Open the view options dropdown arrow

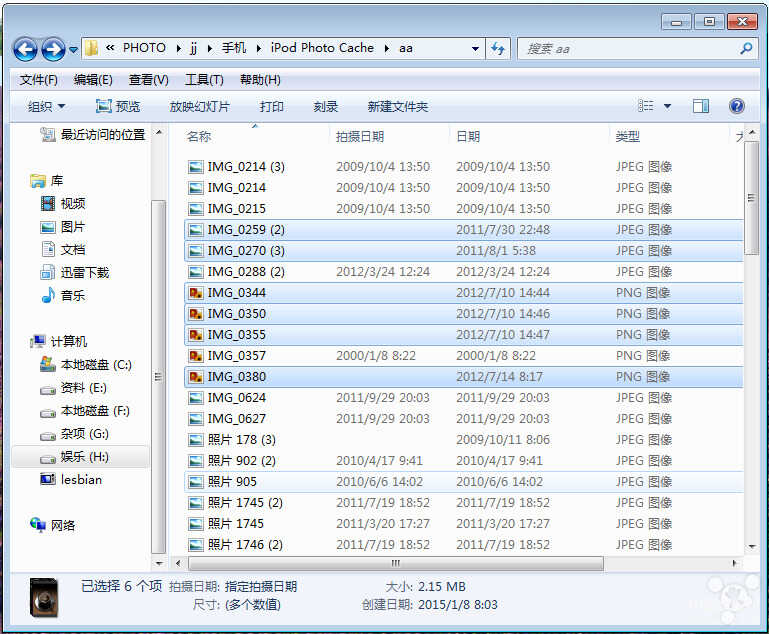[x=667, y=106]
